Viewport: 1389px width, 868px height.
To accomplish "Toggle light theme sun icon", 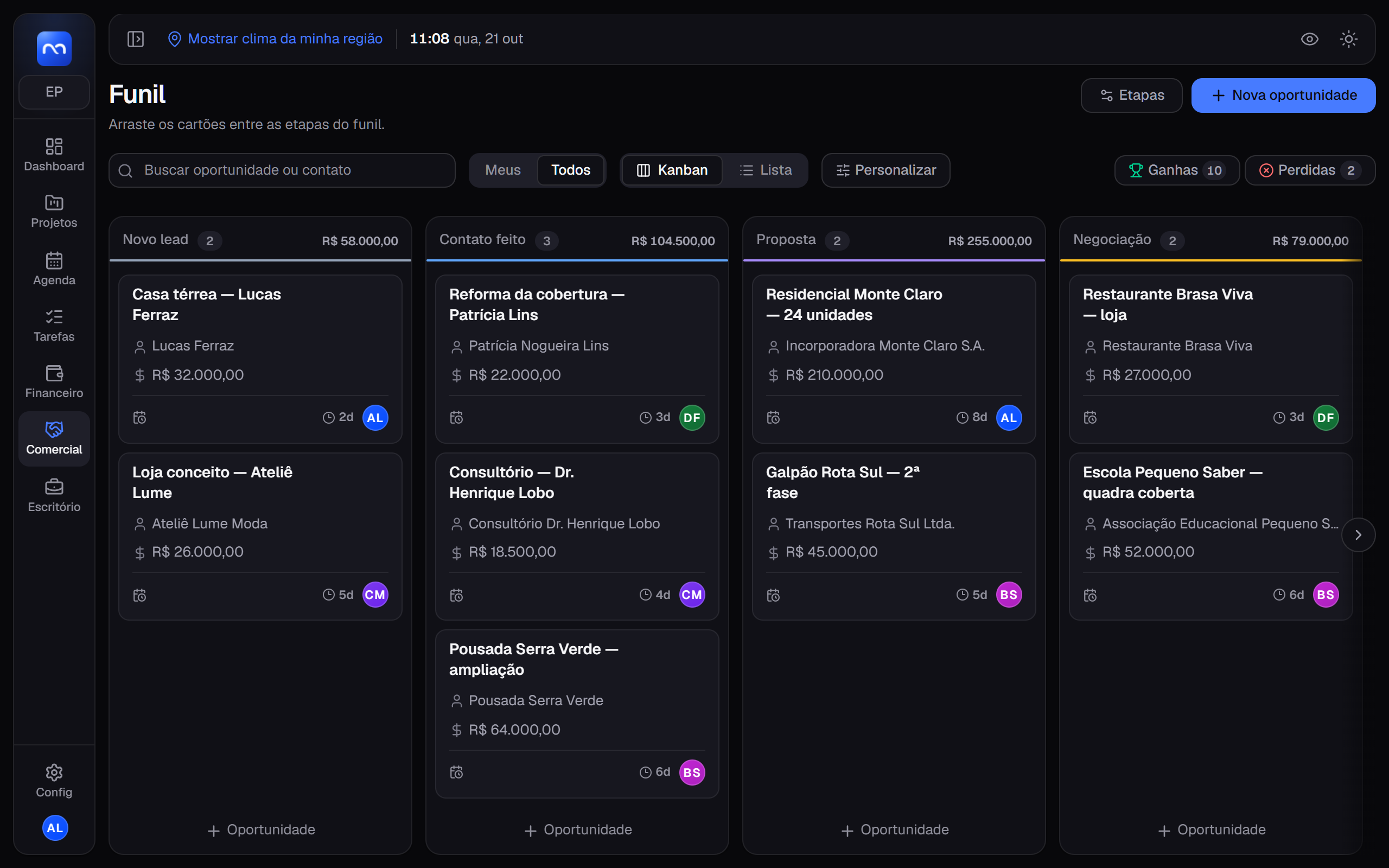I will [x=1348, y=39].
